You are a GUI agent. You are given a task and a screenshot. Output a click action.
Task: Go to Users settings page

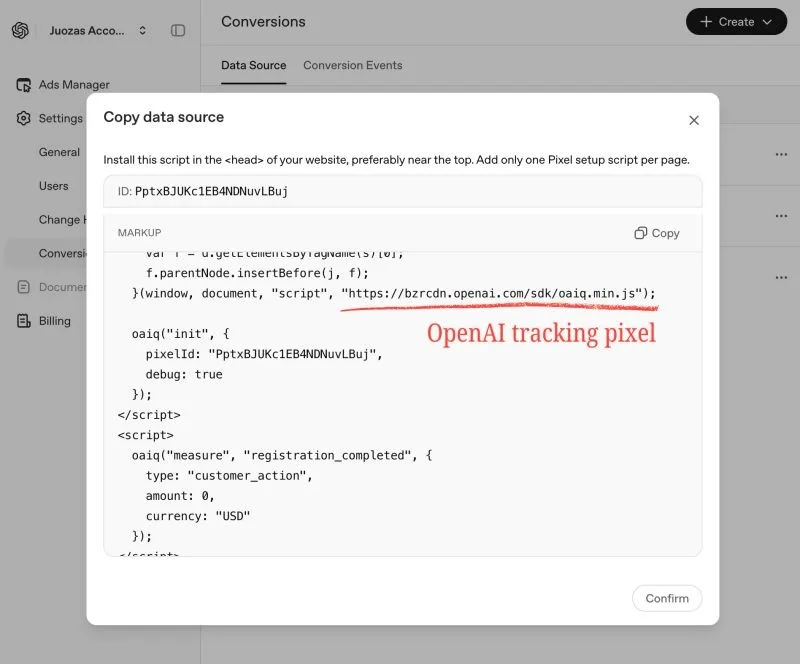point(54,186)
